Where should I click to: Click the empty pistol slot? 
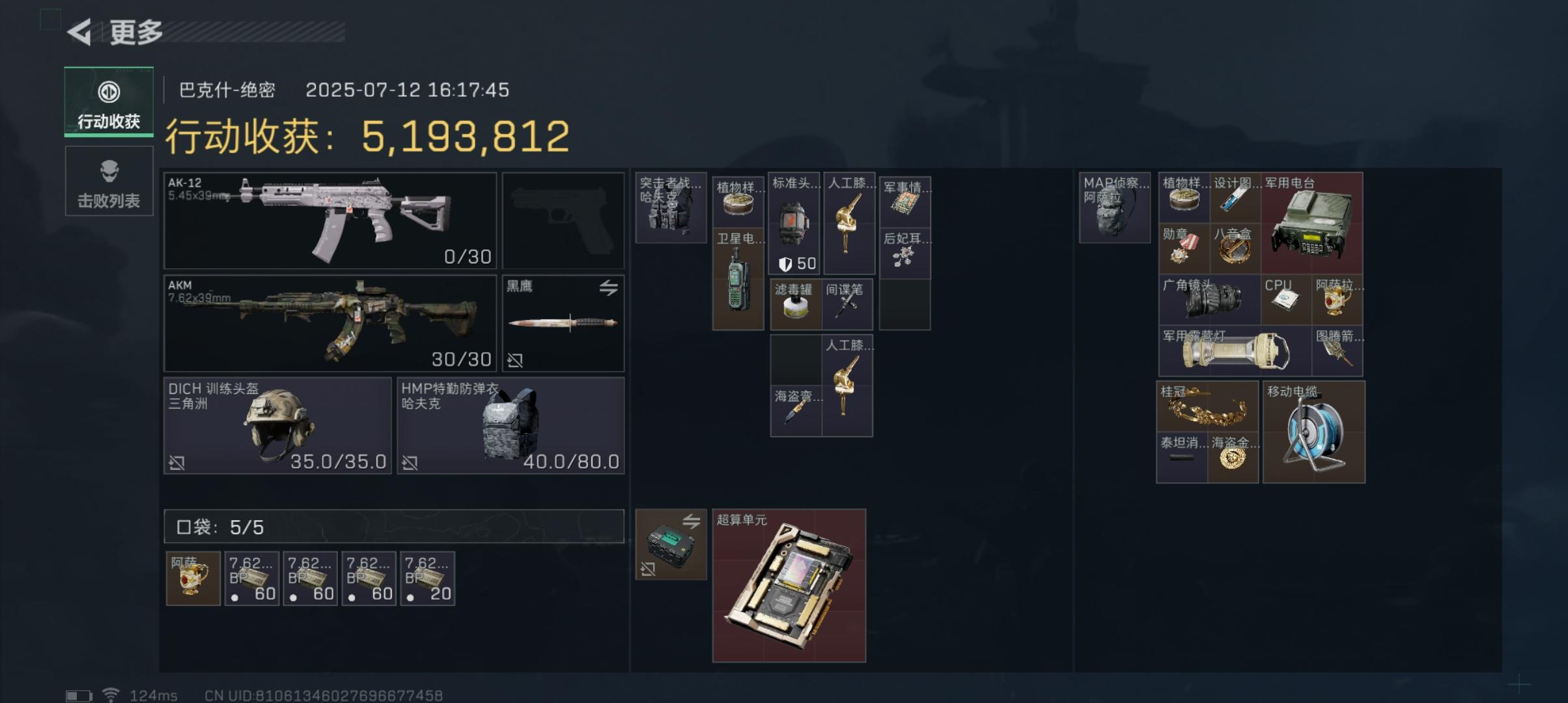(x=563, y=221)
